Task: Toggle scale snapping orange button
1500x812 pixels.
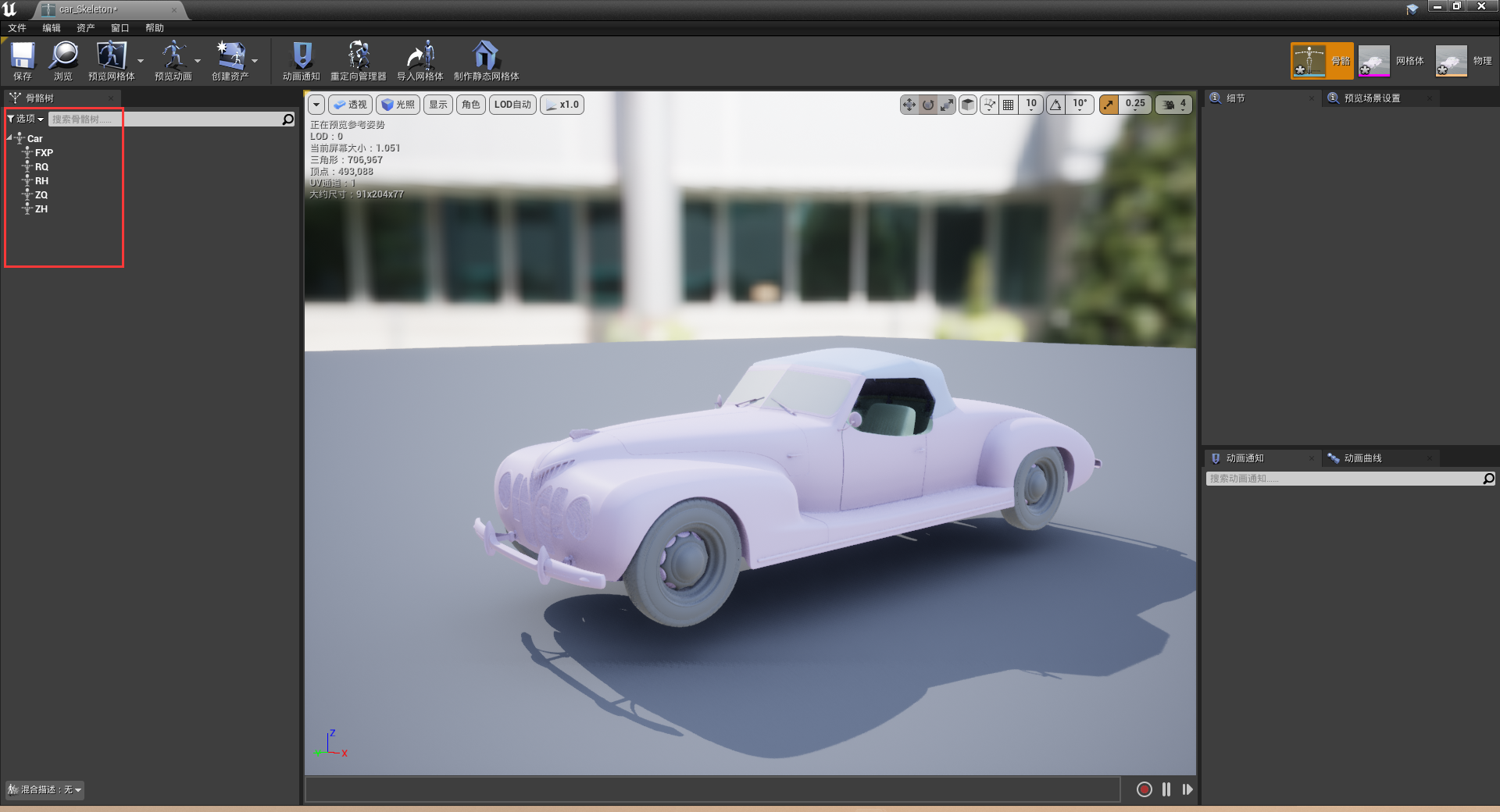Action: [1109, 105]
